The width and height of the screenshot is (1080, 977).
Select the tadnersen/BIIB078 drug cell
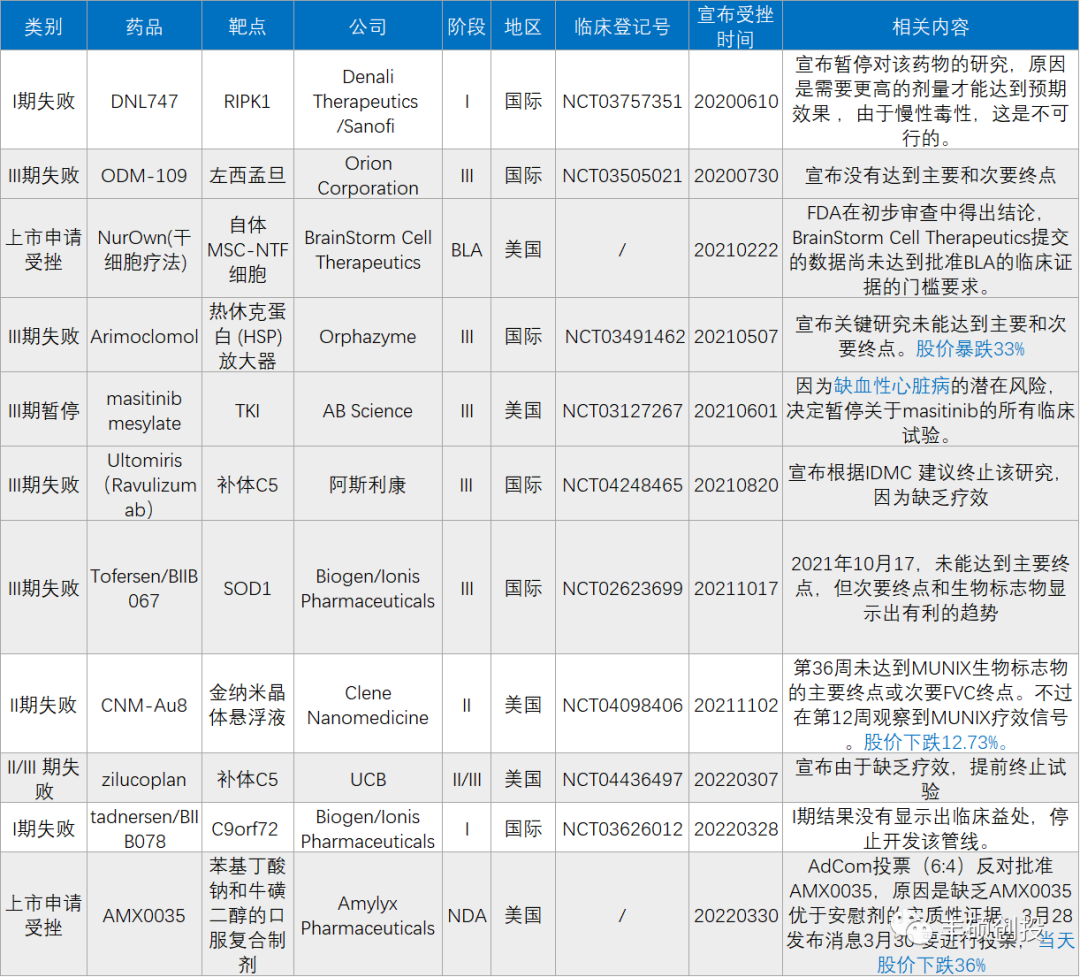click(145, 828)
